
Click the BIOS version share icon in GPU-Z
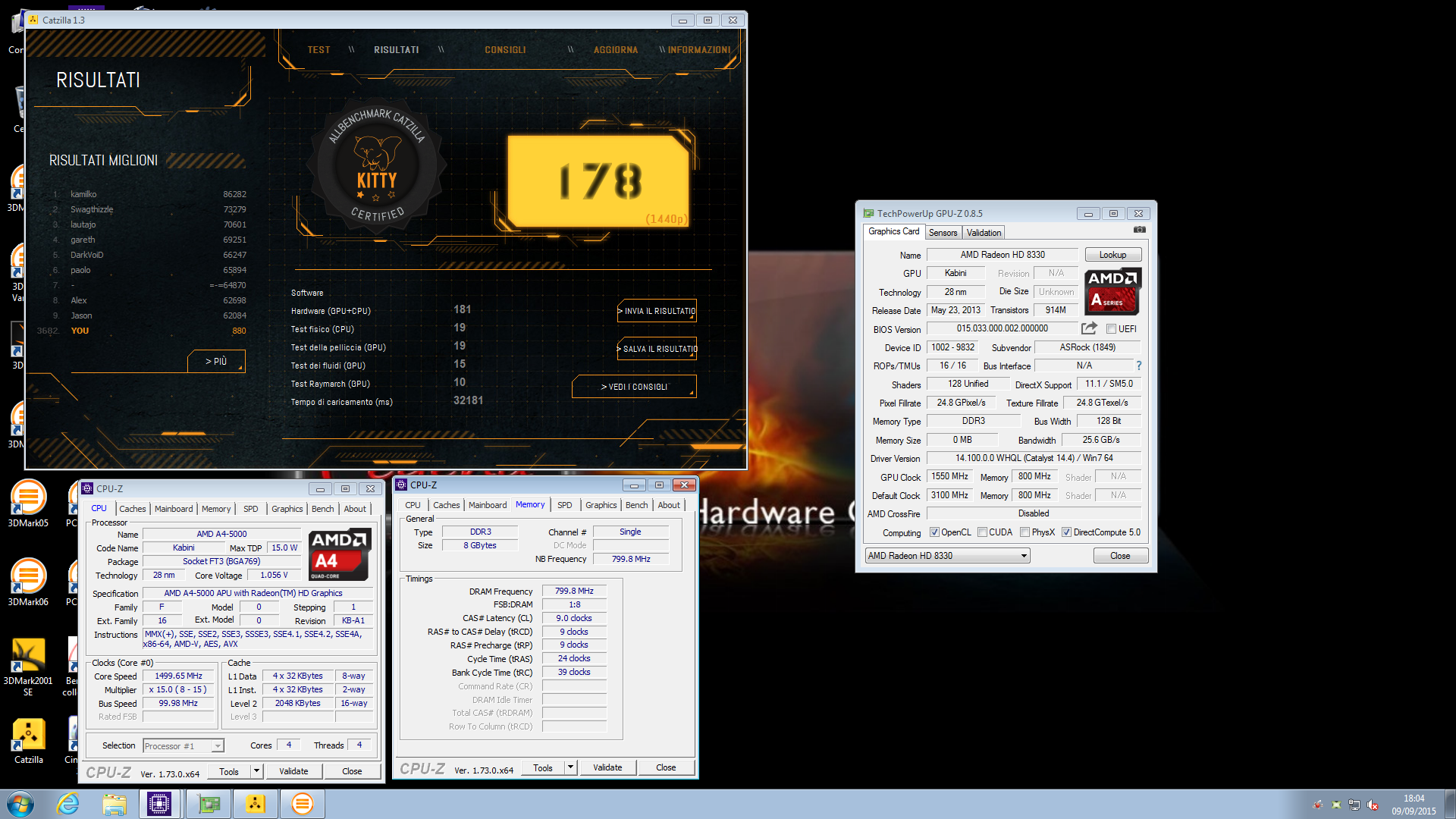click(x=1089, y=328)
